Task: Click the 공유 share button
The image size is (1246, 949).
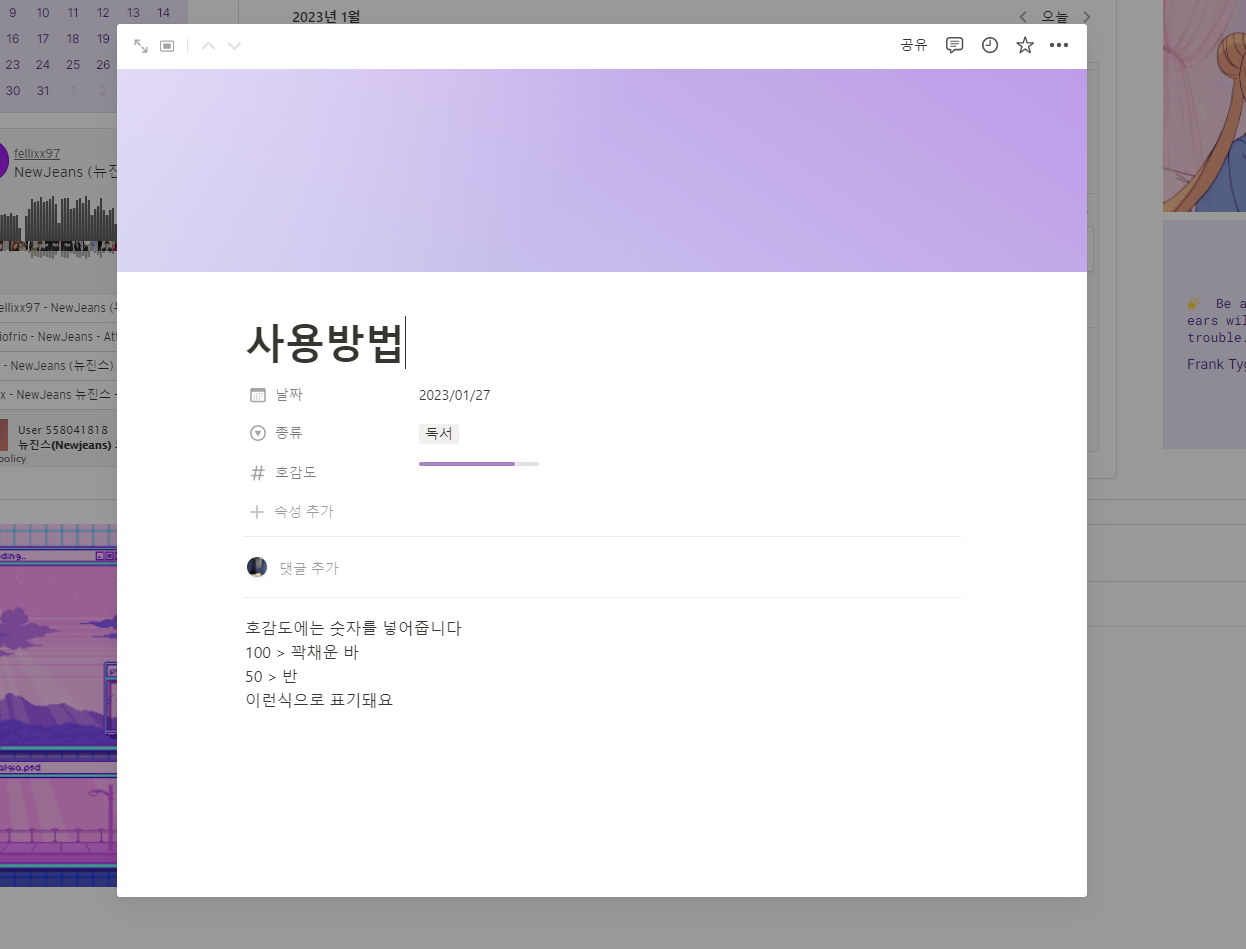Action: click(x=914, y=45)
